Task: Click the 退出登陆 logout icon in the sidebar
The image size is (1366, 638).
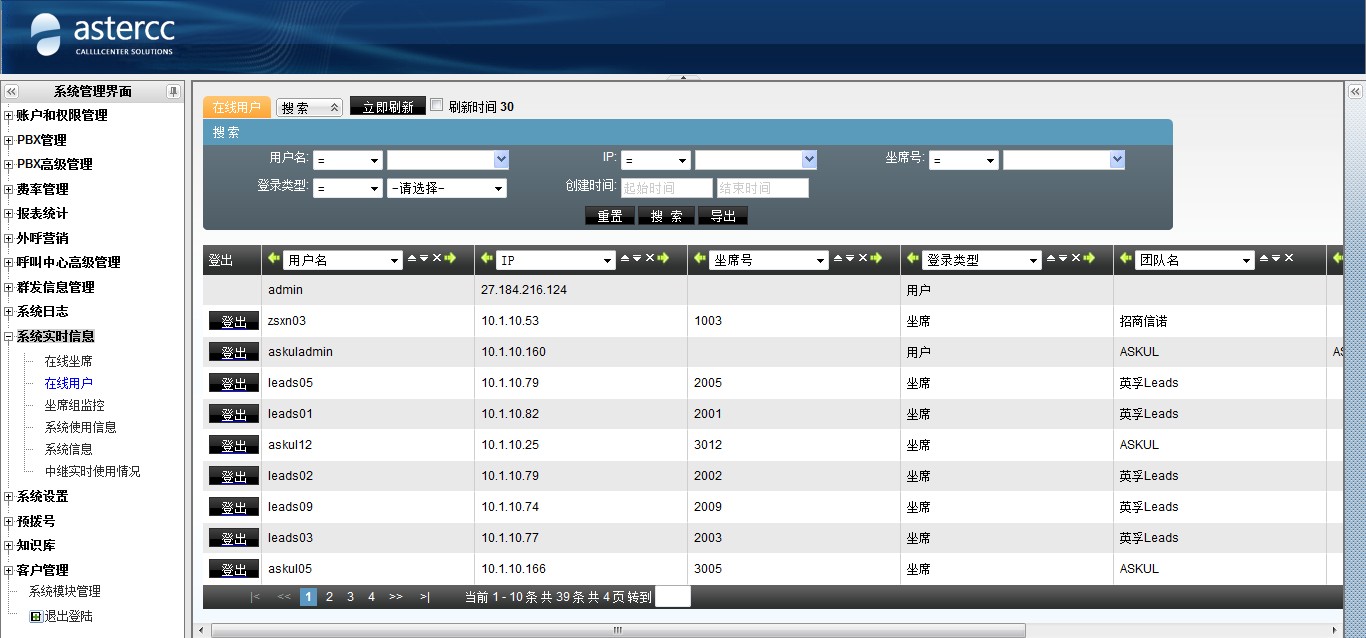Action: point(36,617)
